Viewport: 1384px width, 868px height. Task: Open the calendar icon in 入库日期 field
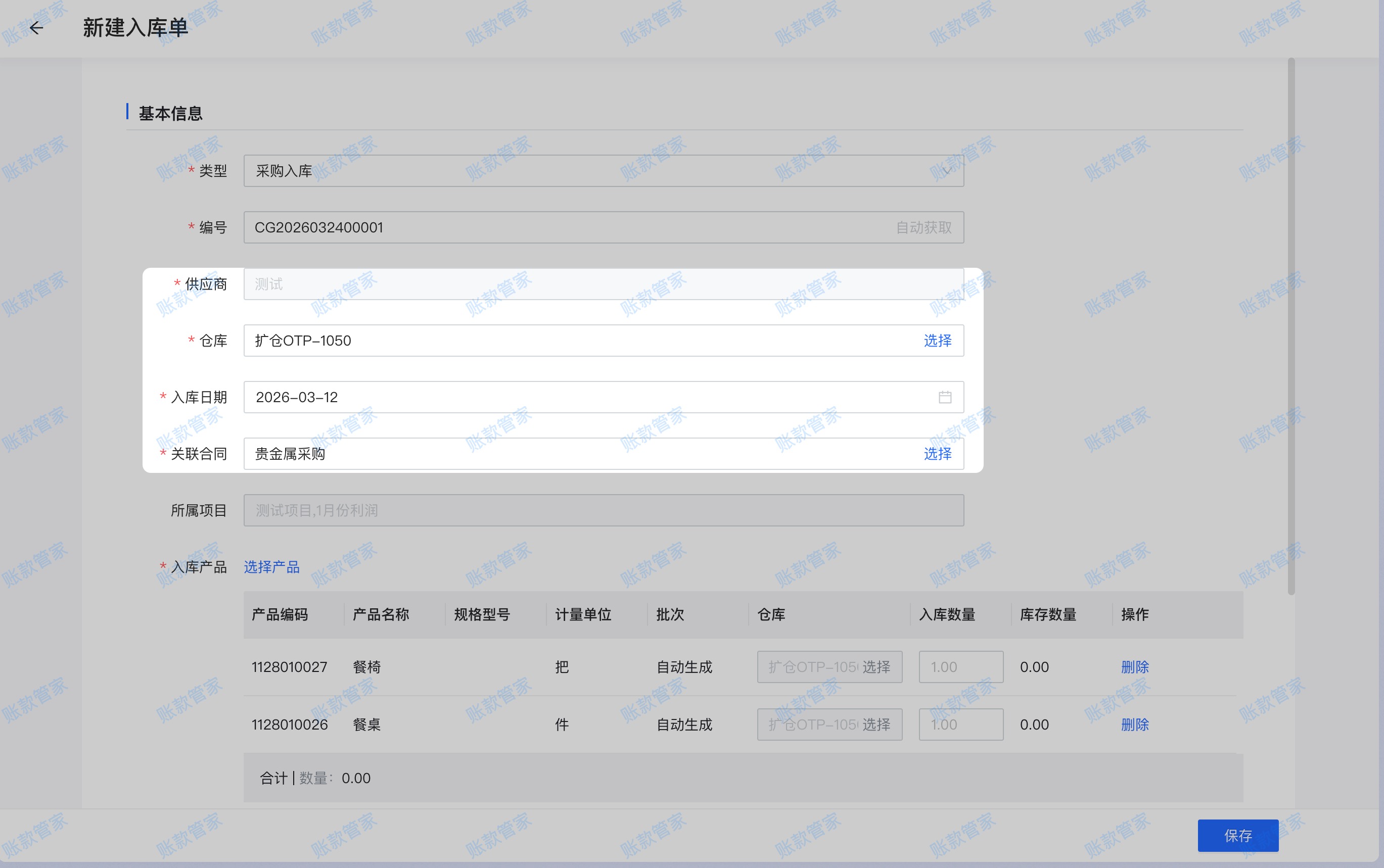[945, 397]
